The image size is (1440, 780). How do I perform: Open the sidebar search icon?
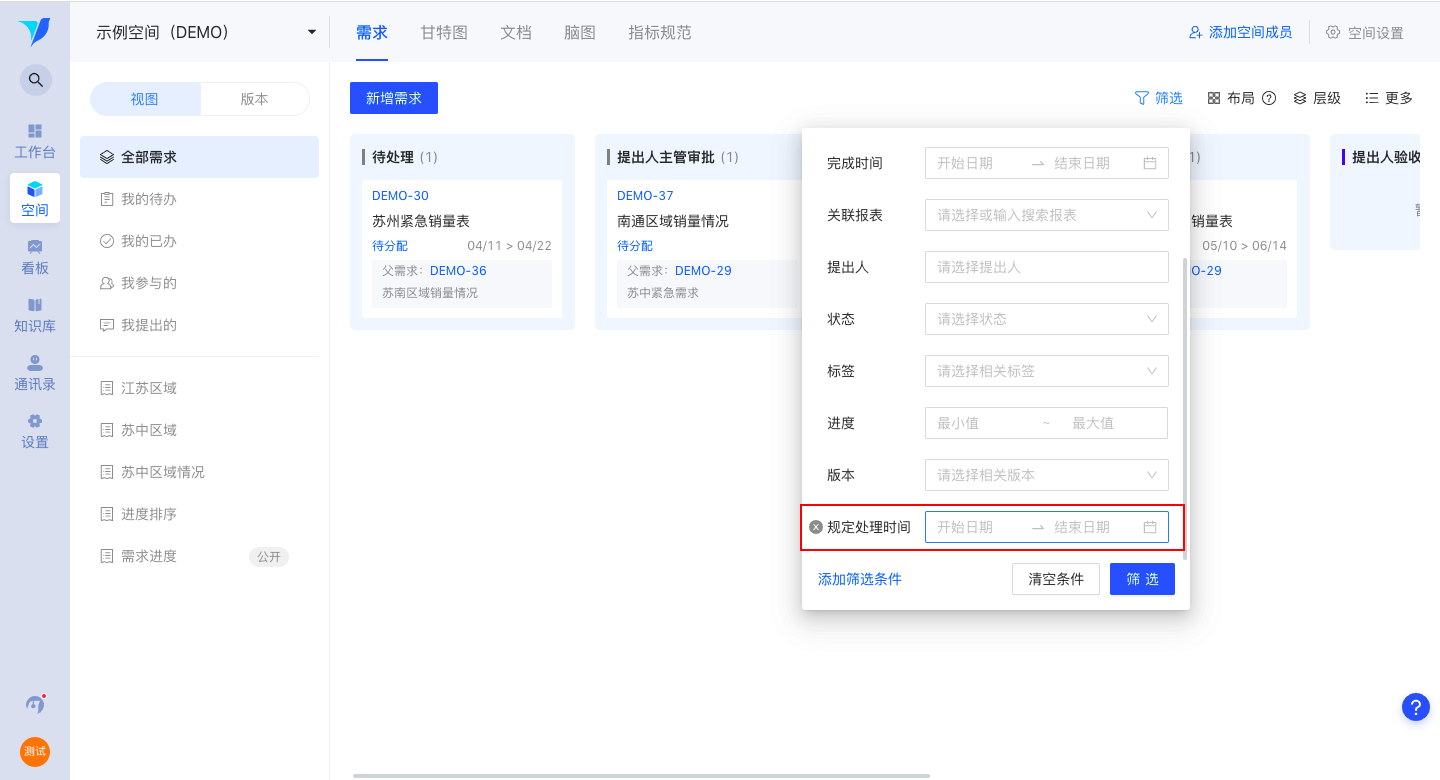pyautogui.click(x=35, y=79)
